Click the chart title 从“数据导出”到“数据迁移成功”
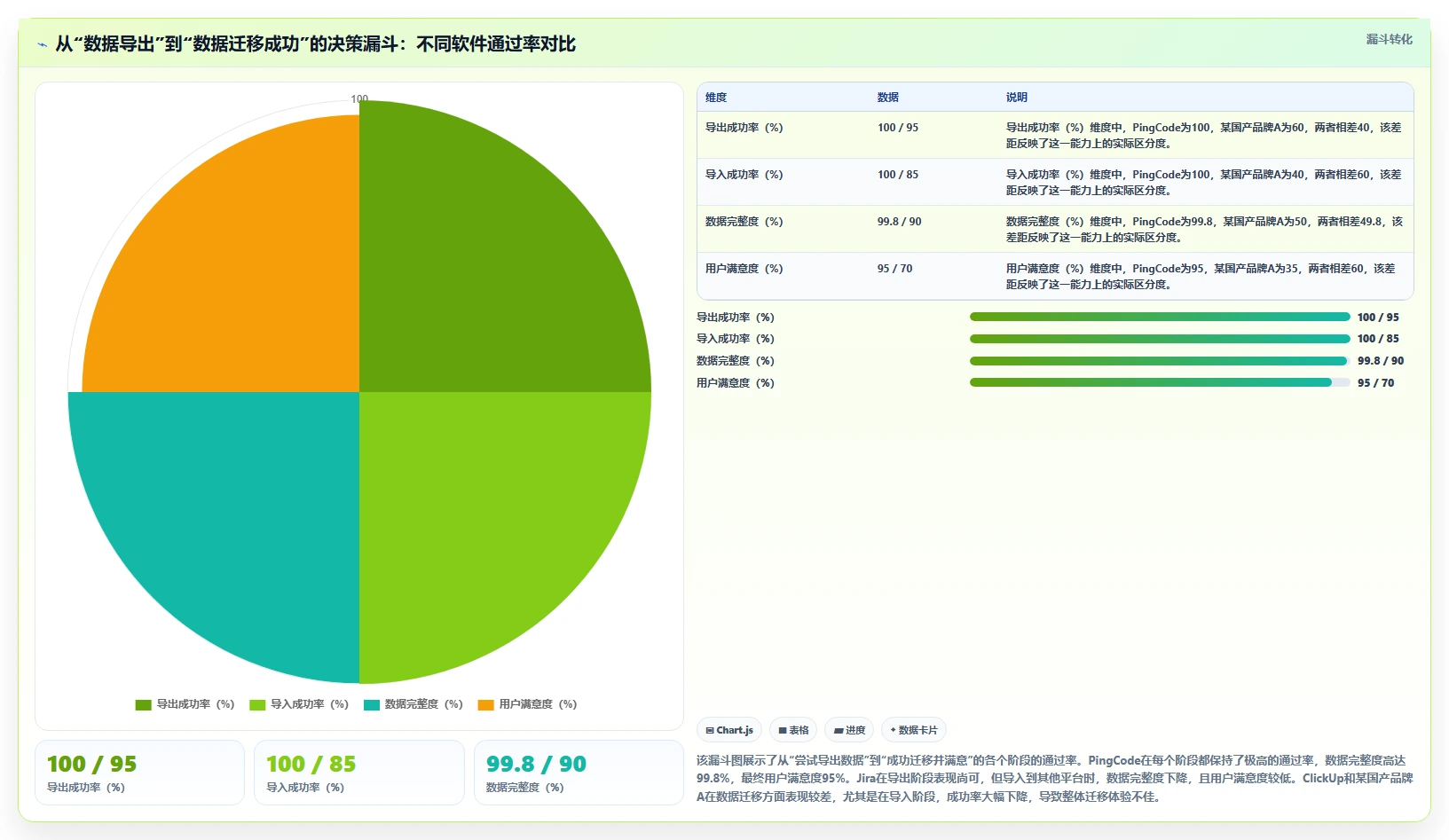This screenshot has width=1449, height=840. 315,43
